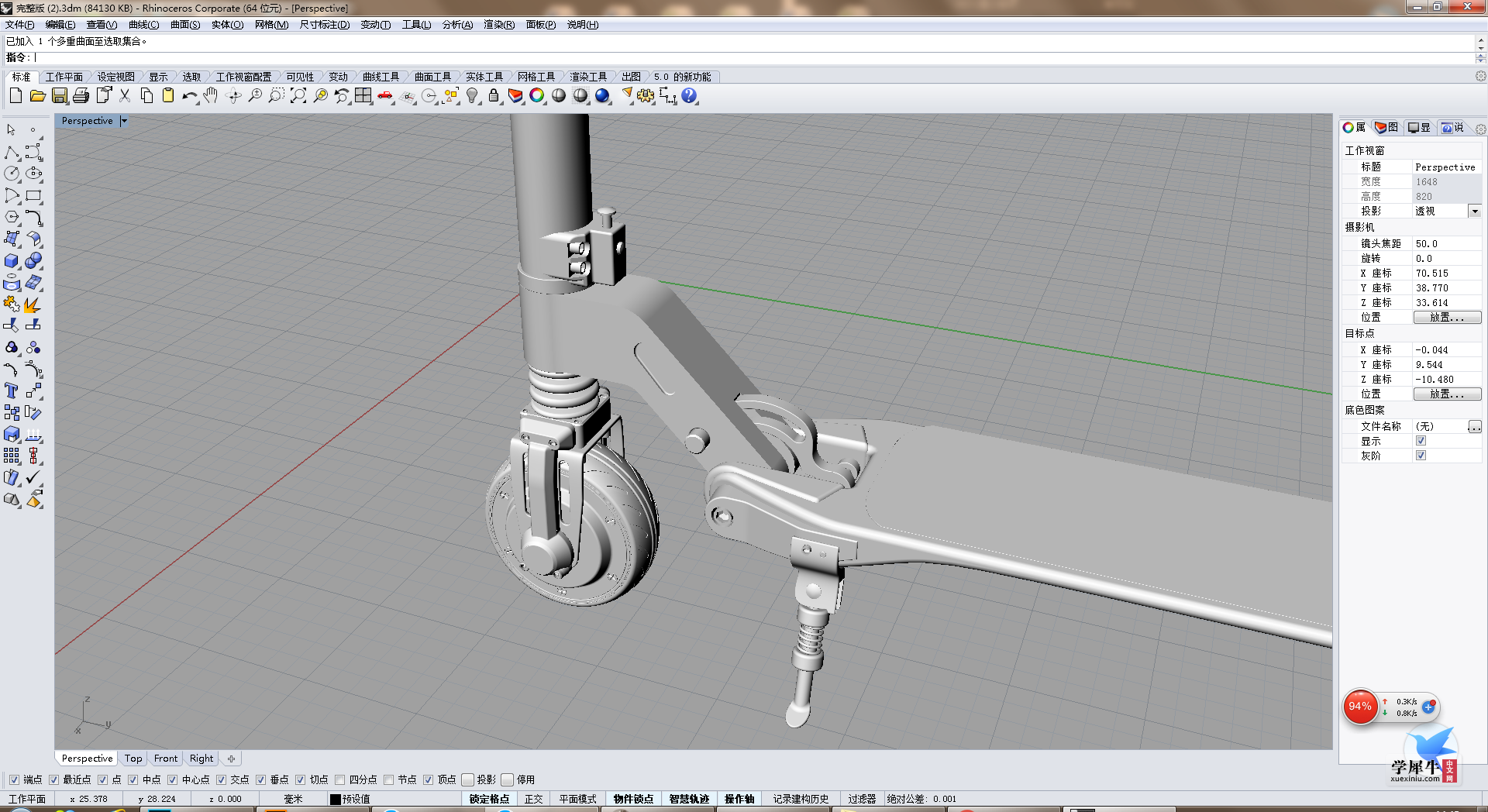
Task: Toggle 物件锁点 in status bar
Action: point(633,799)
